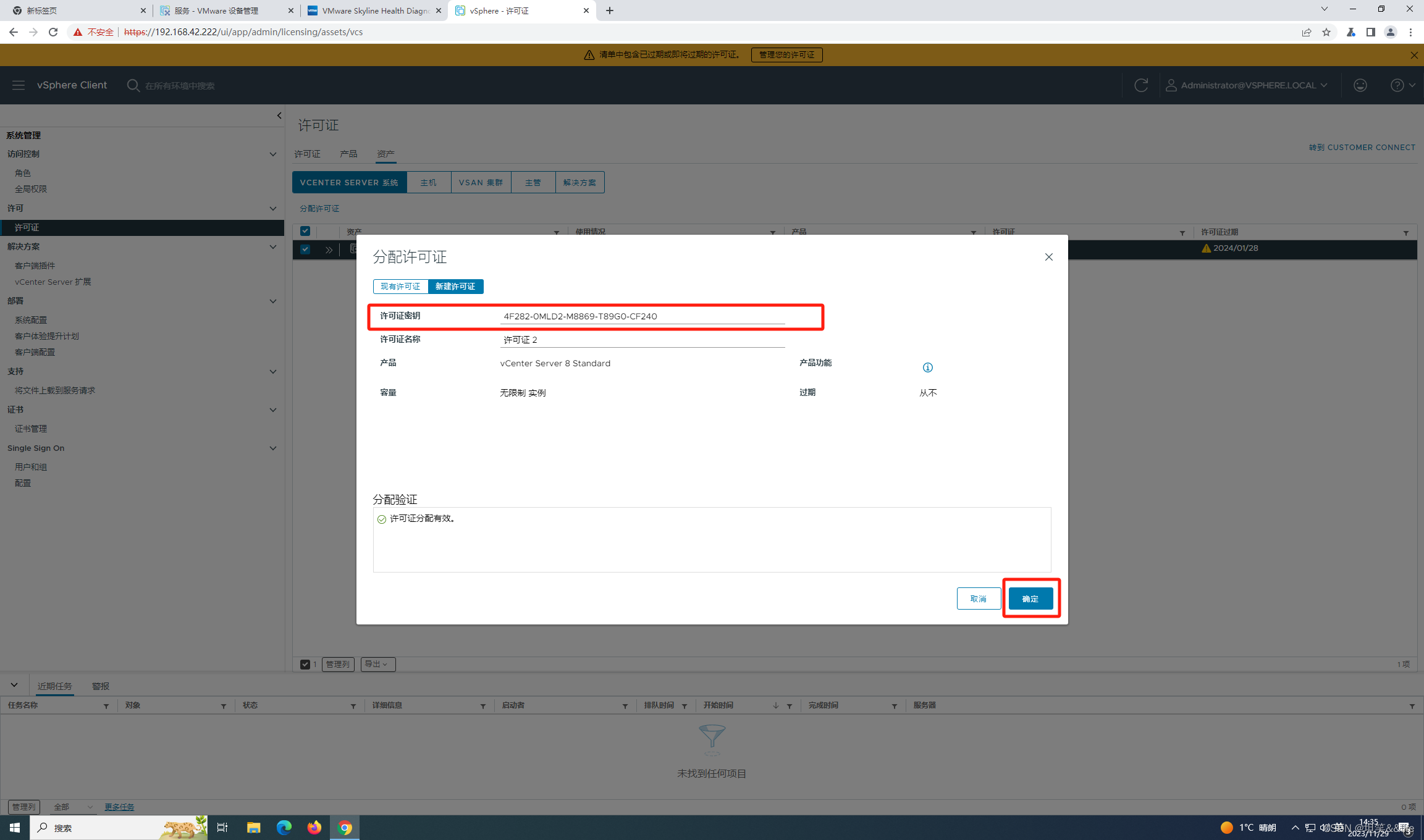
Task: Open Chrome extensions icon
Action: click(x=1351, y=32)
